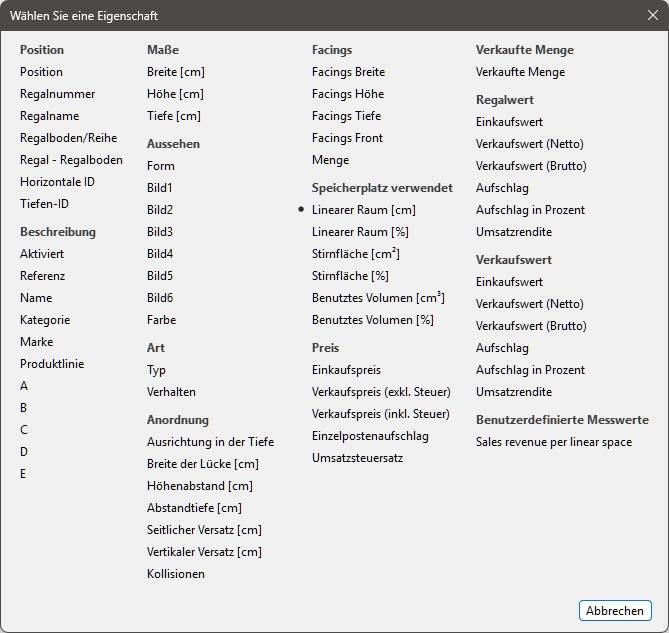Pick Kollisionen in Anordnung list

click(x=175, y=574)
